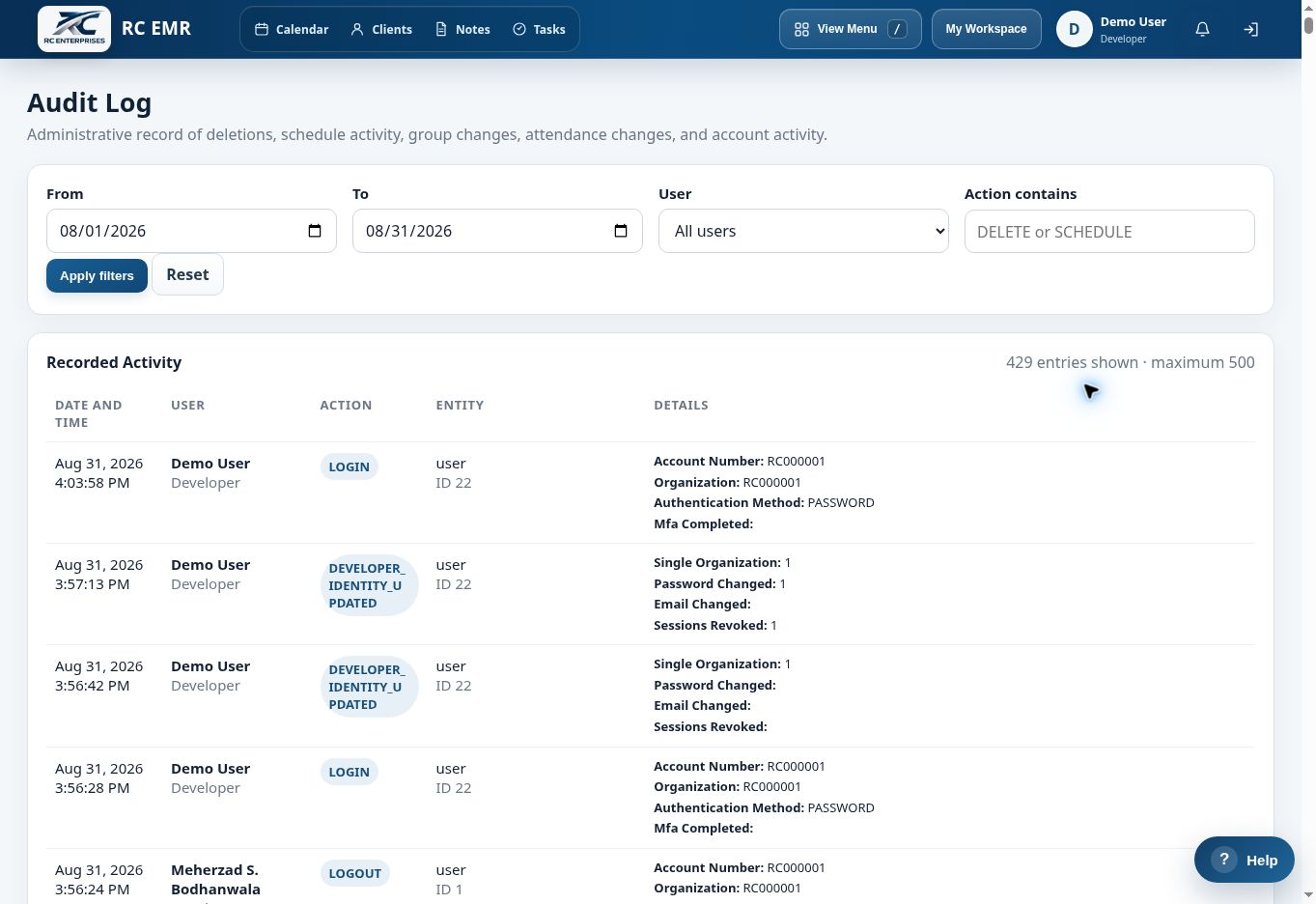Click the DATE AND TIME column header
Image resolution: width=1316 pixels, height=904 pixels.
(88, 413)
